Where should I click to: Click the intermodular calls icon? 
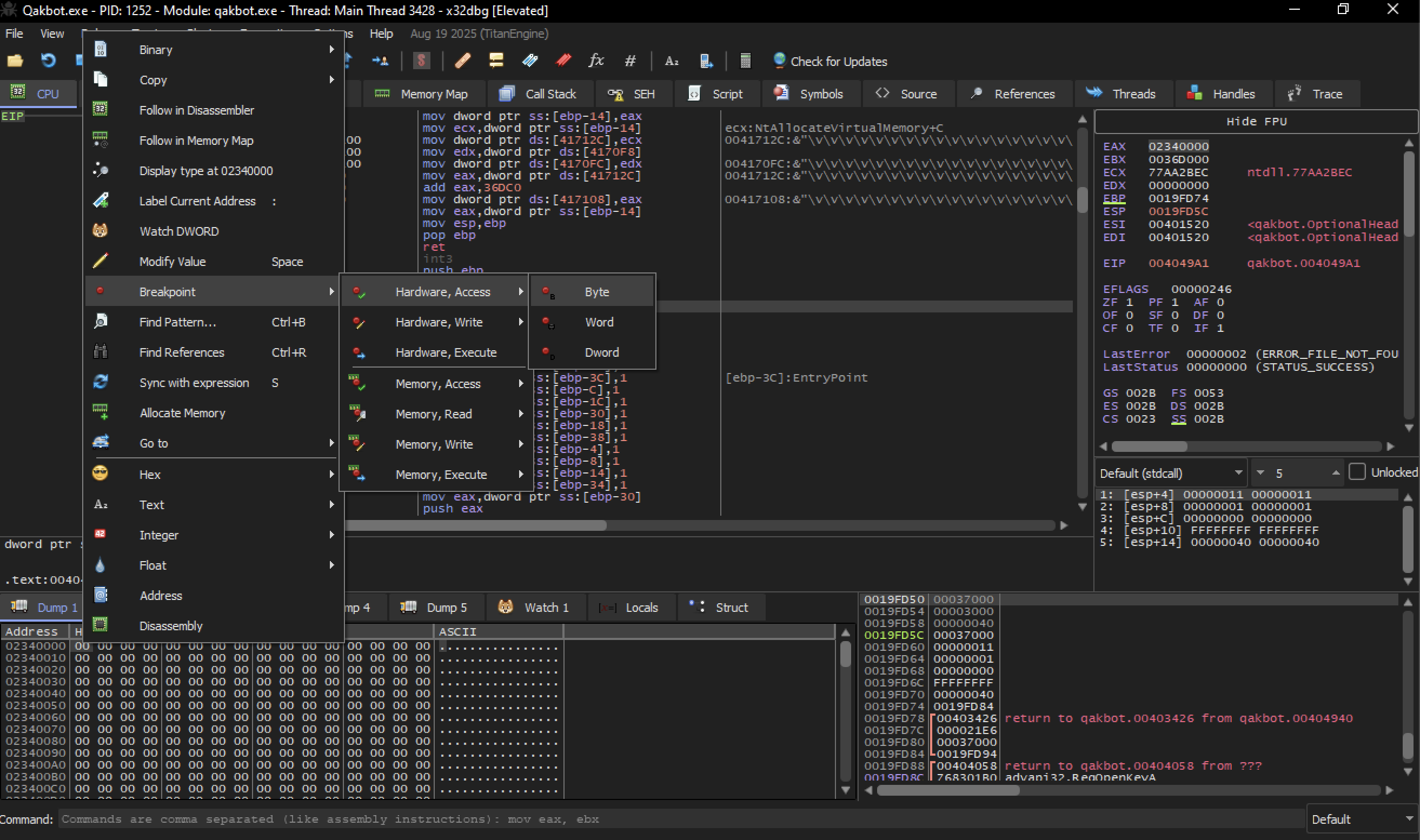pyautogui.click(x=706, y=61)
